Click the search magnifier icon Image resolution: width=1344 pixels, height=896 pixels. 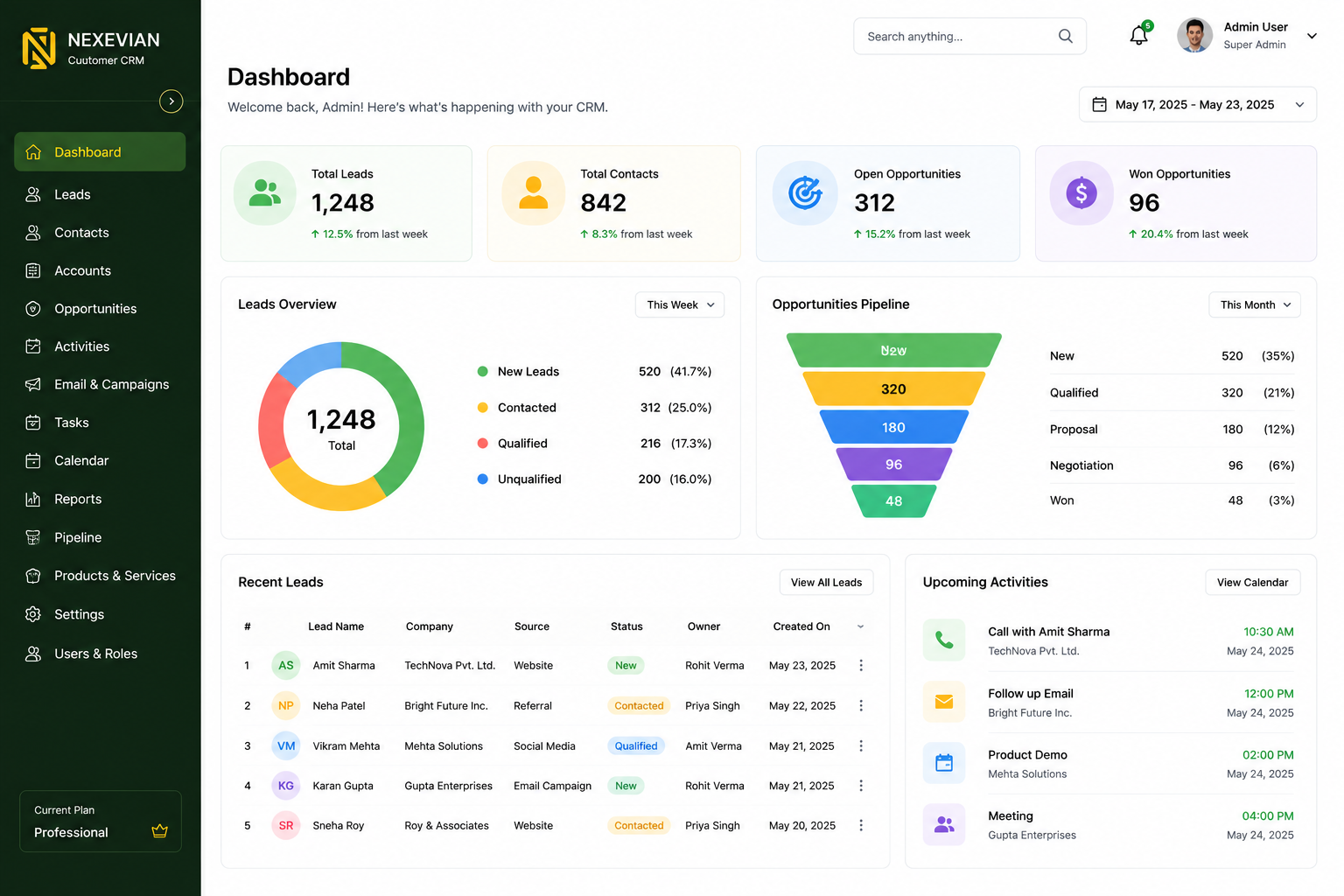coord(1065,36)
